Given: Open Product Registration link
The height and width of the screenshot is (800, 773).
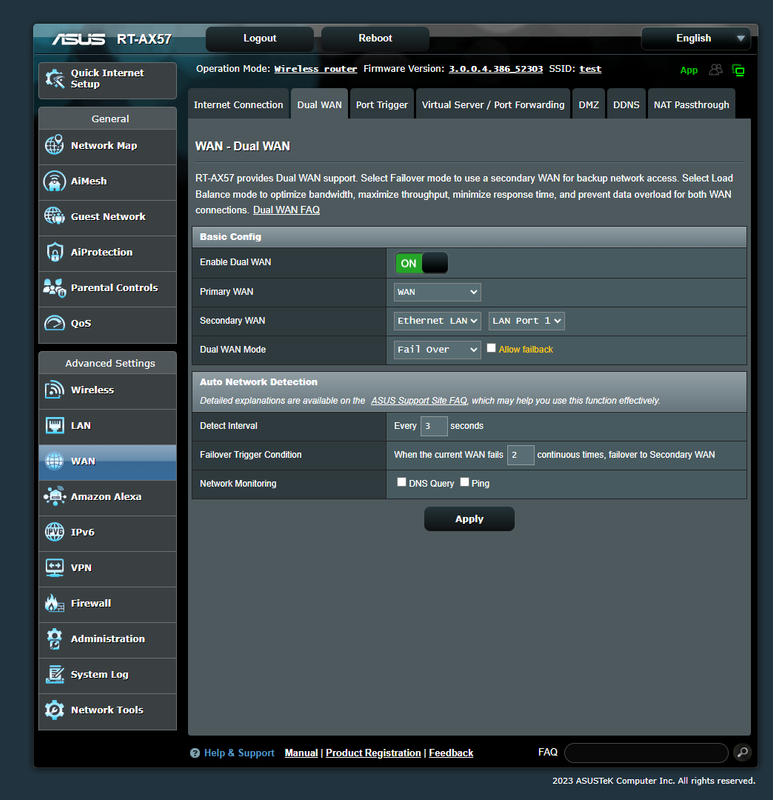Looking at the screenshot, I should (x=373, y=753).
